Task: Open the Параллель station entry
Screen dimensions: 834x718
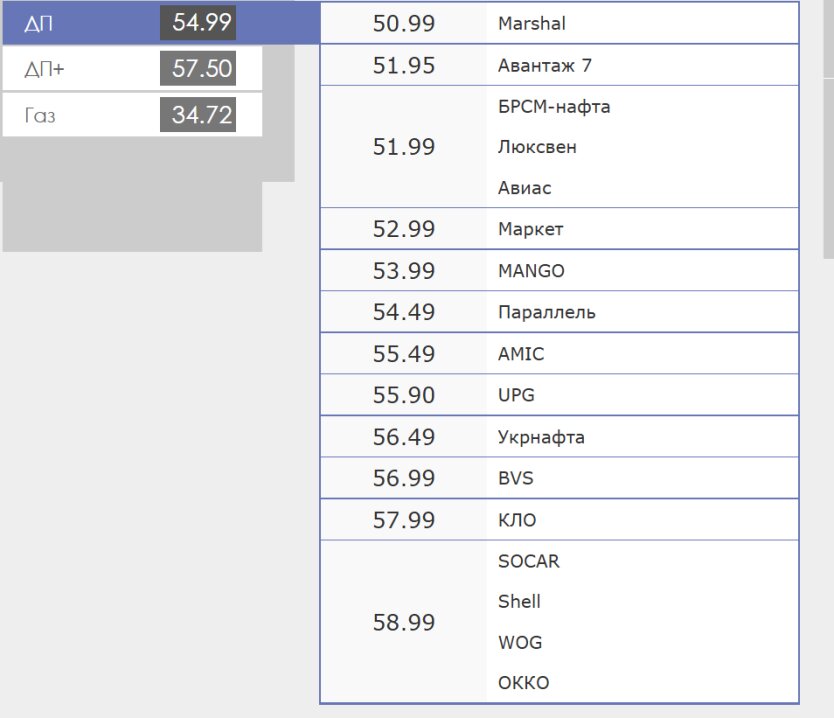Action: [x=547, y=312]
